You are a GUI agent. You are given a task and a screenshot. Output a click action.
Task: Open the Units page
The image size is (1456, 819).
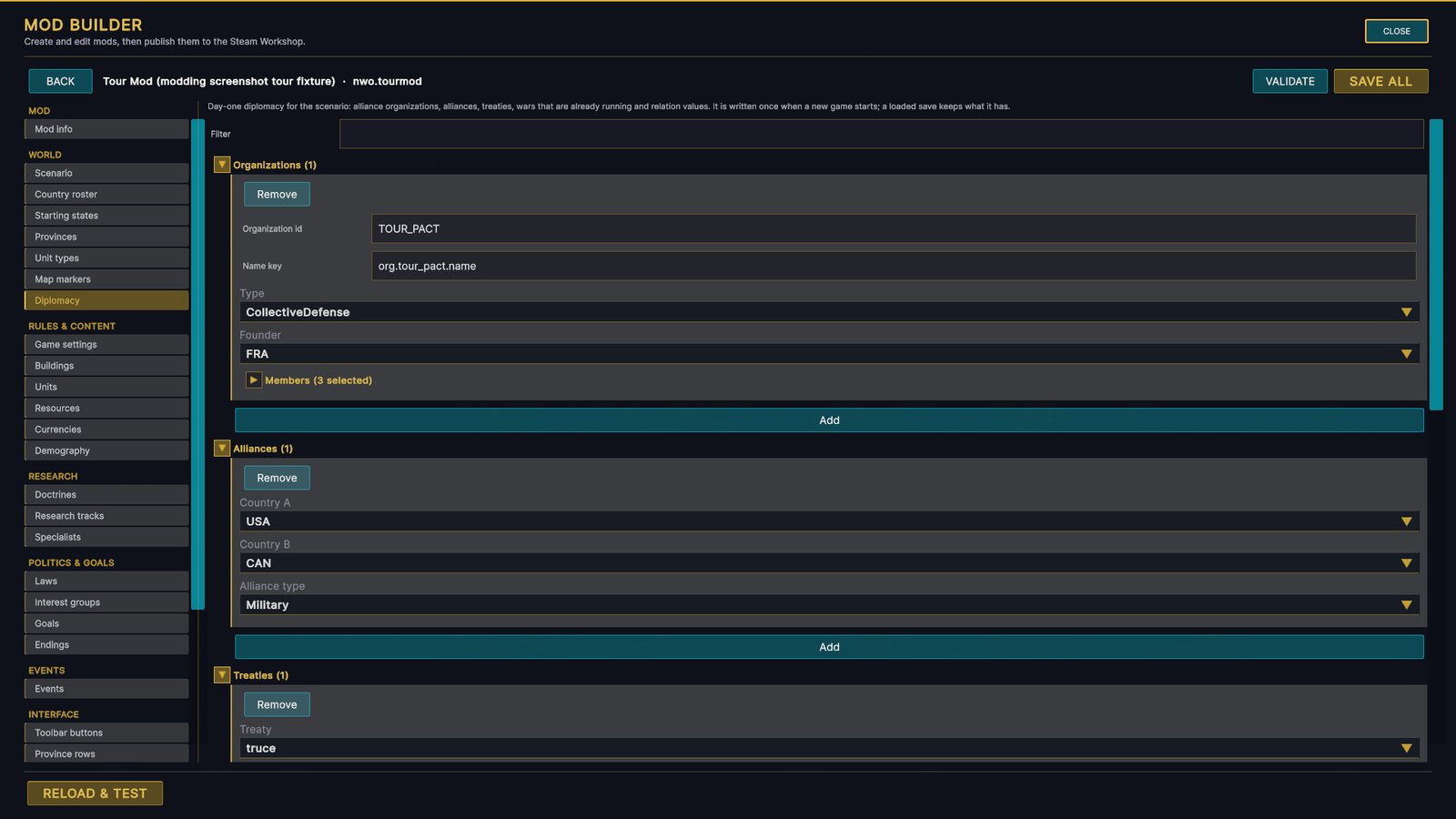(x=106, y=387)
